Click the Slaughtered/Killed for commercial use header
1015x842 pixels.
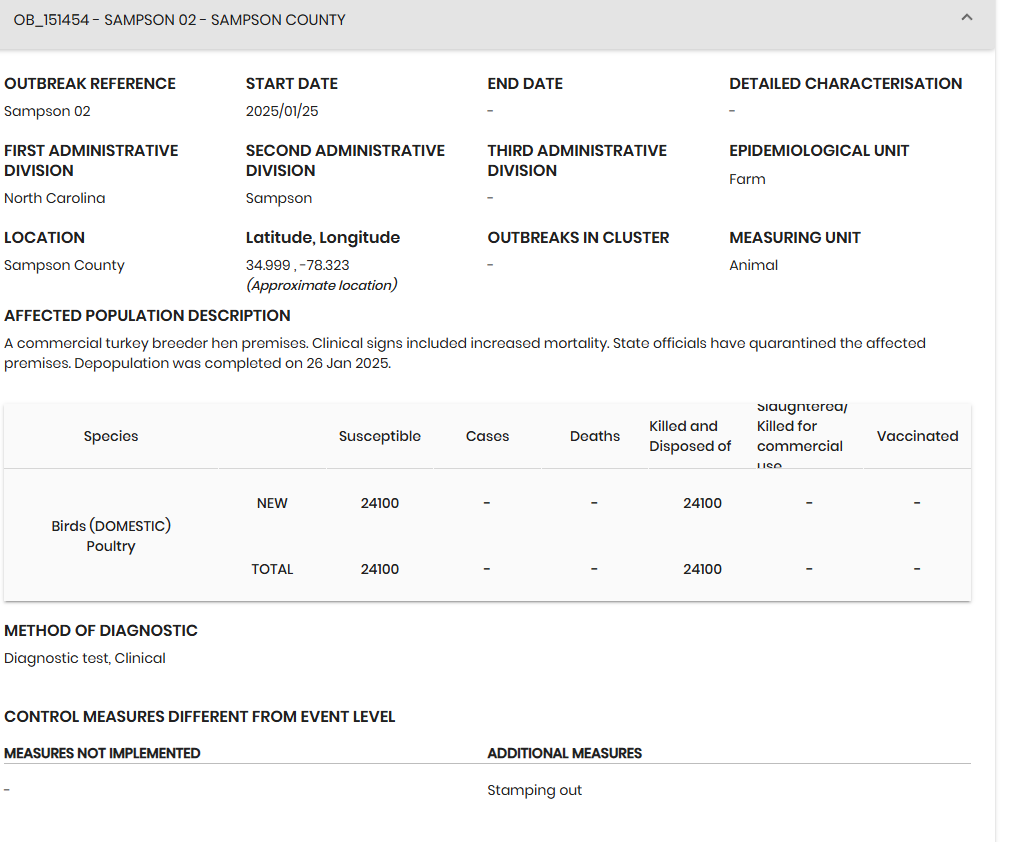coord(803,436)
